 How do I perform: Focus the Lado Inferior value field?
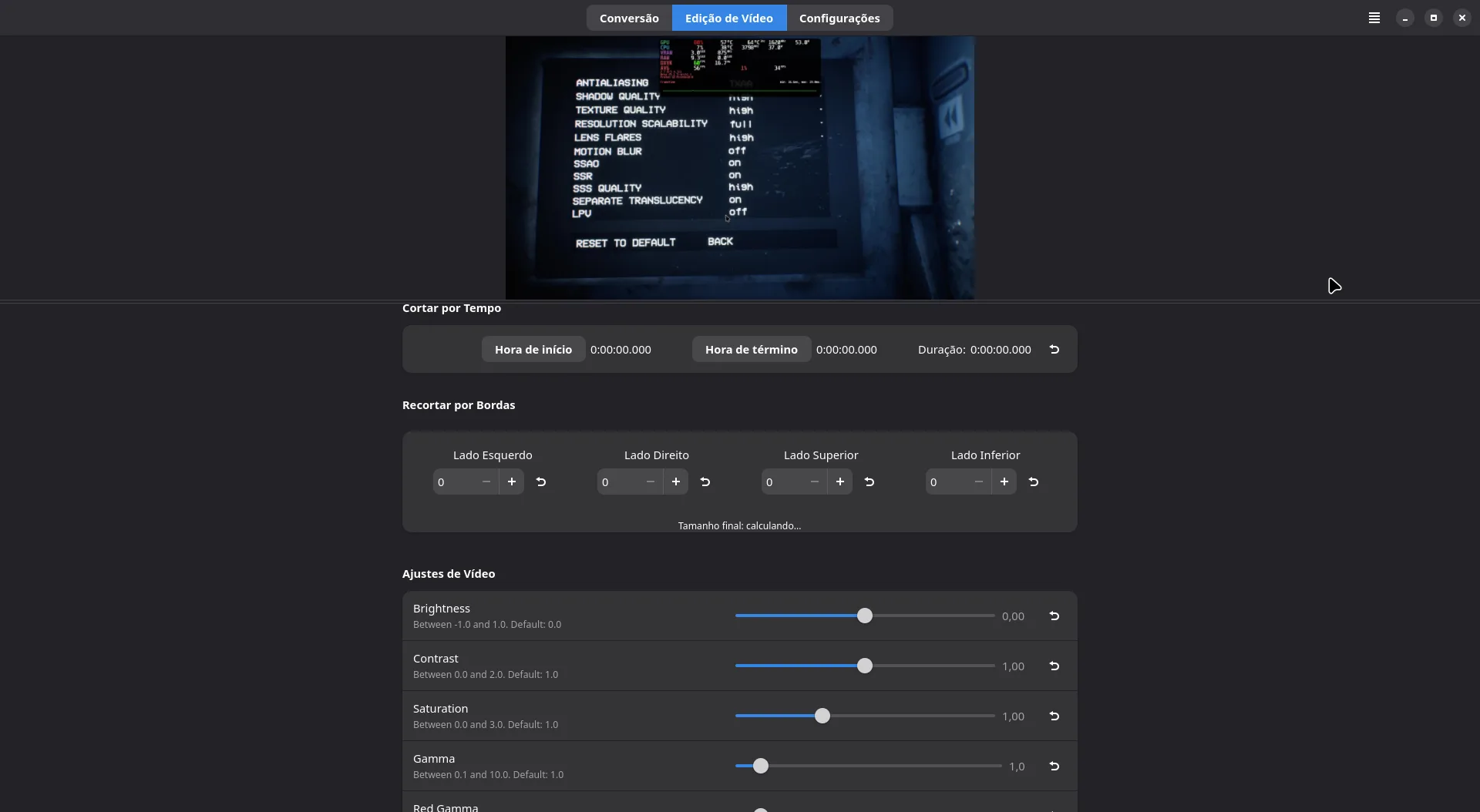pos(946,482)
